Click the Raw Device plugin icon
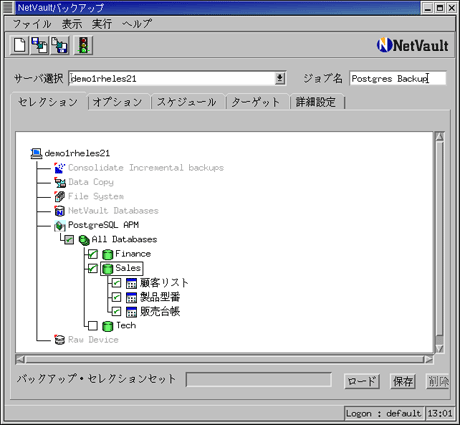This screenshot has height=425, width=460. 60,340
